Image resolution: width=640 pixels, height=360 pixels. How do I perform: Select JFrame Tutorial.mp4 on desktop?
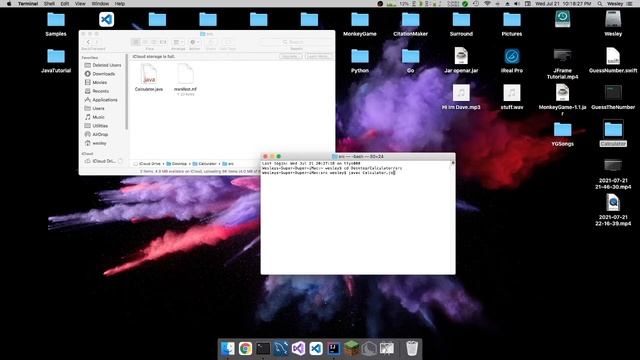(x=562, y=64)
